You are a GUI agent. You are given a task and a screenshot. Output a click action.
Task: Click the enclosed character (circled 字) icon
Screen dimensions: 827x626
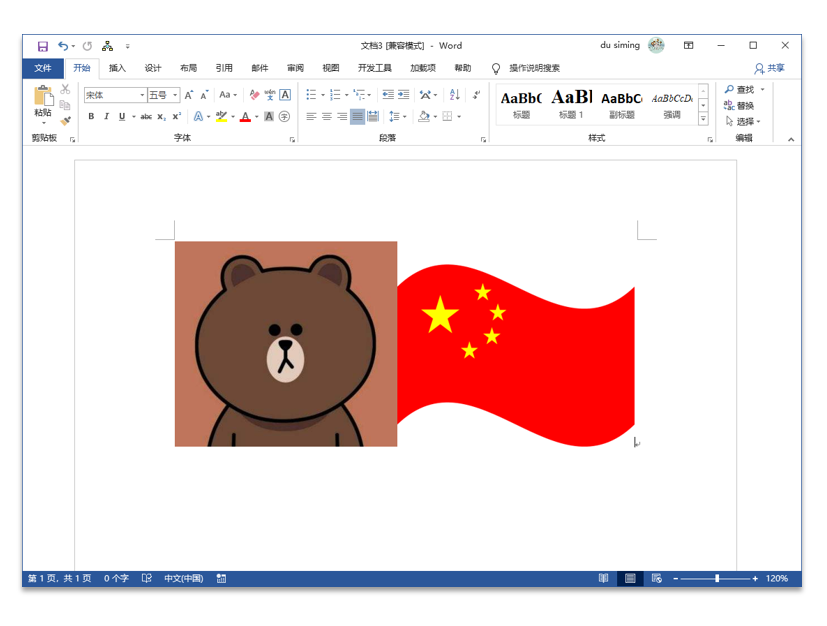click(x=284, y=117)
